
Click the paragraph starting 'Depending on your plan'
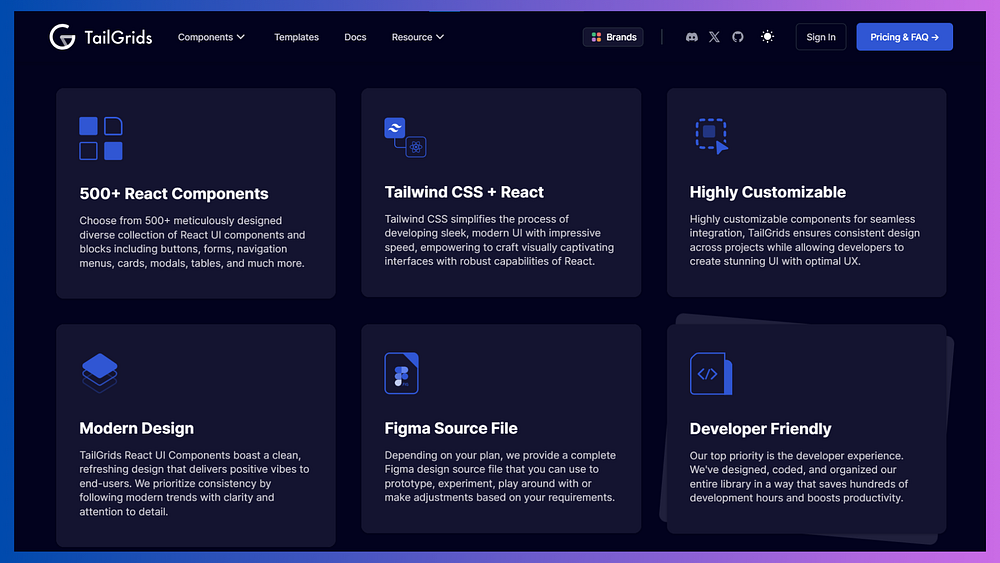(x=500, y=476)
